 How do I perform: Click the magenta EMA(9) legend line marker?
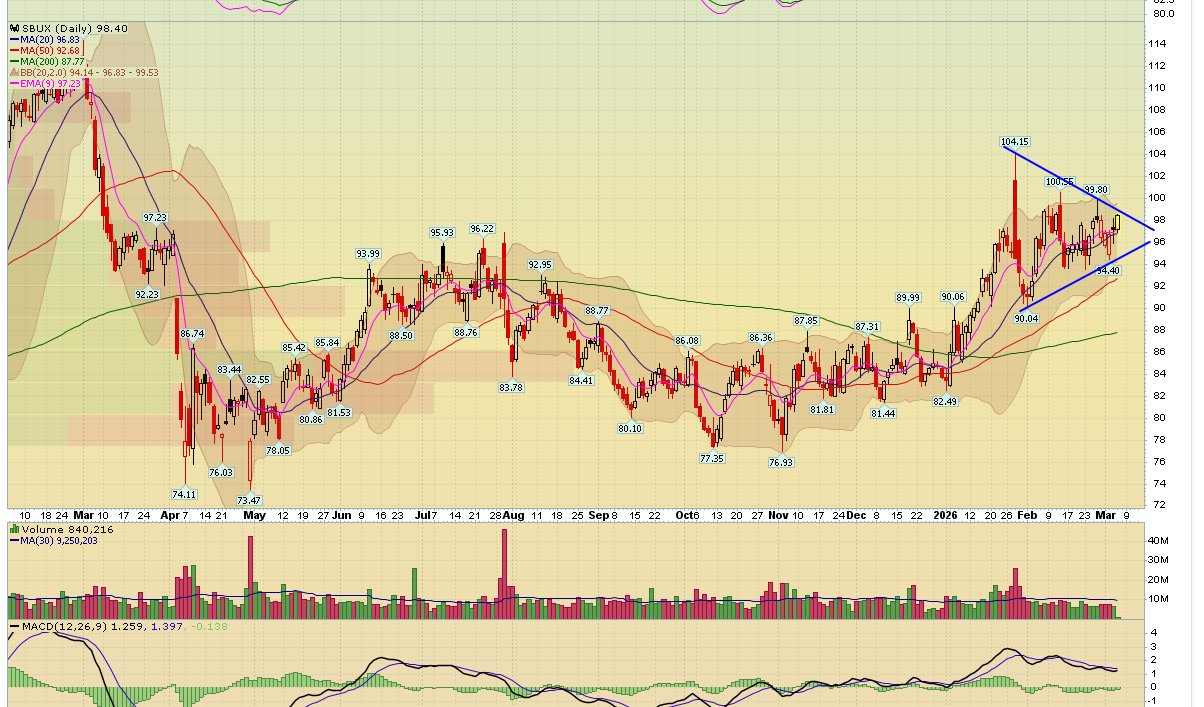tap(14, 84)
